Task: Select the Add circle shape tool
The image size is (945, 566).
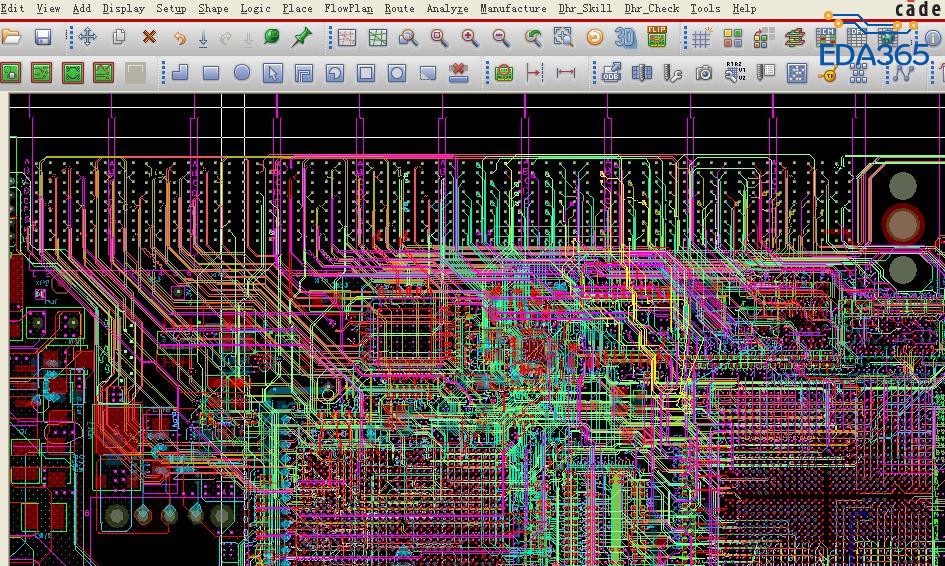Action: click(242, 73)
